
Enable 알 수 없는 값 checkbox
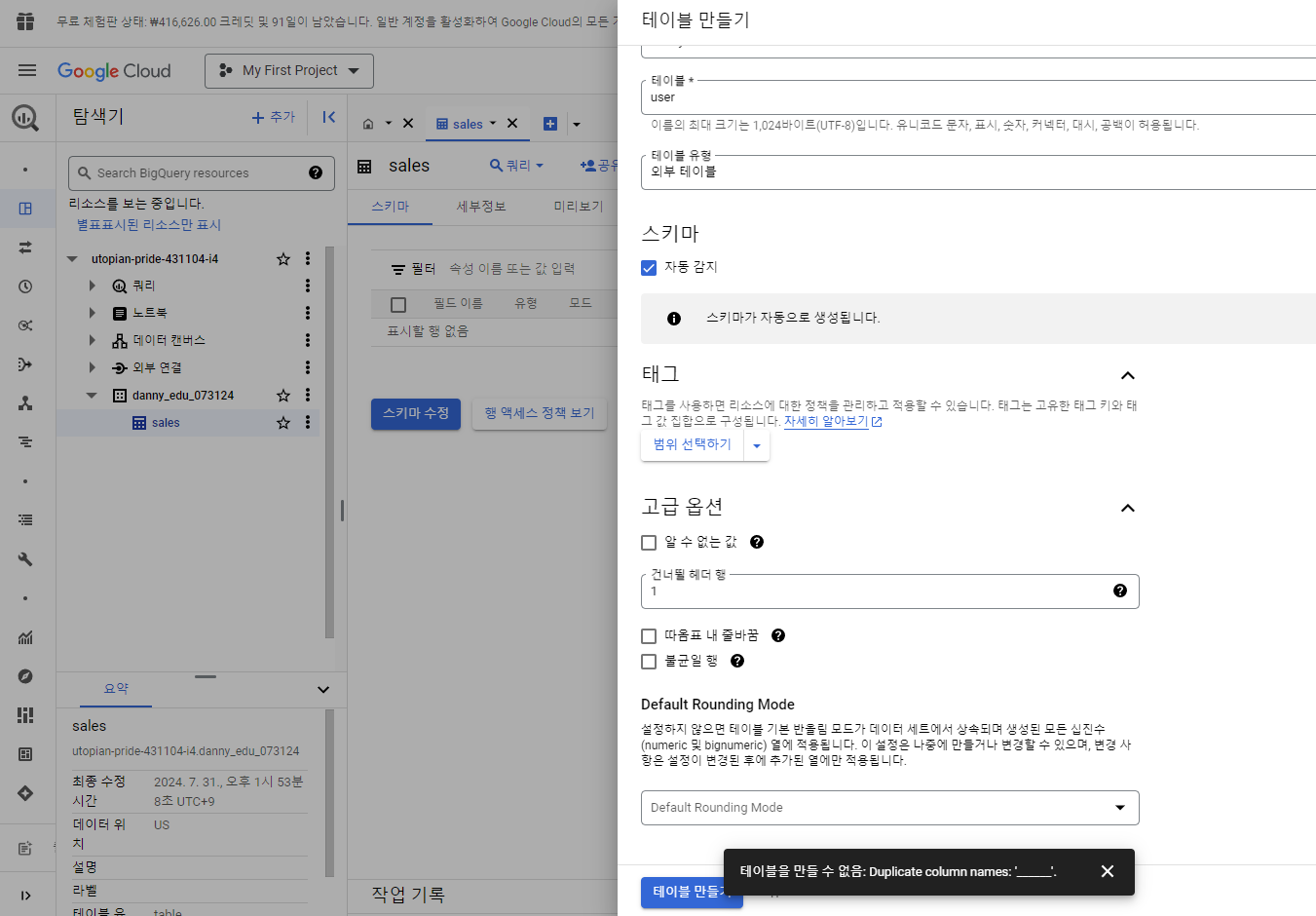[x=649, y=543]
